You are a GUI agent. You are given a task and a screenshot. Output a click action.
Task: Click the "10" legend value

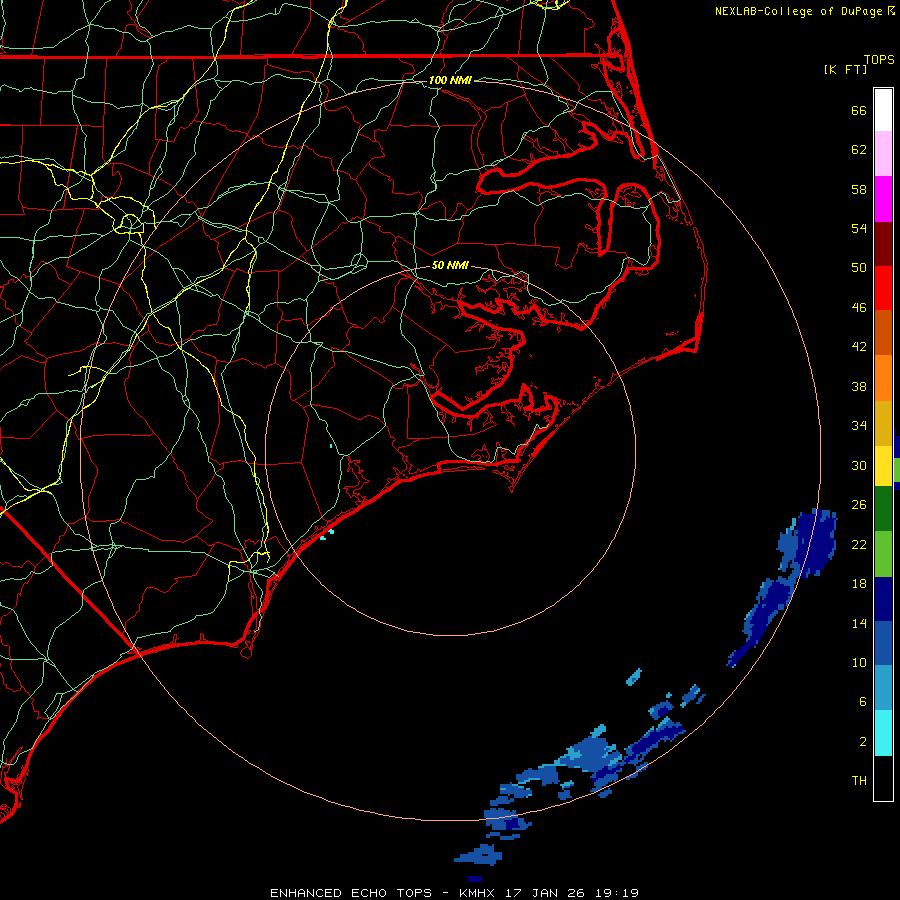[x=859, y=662]
